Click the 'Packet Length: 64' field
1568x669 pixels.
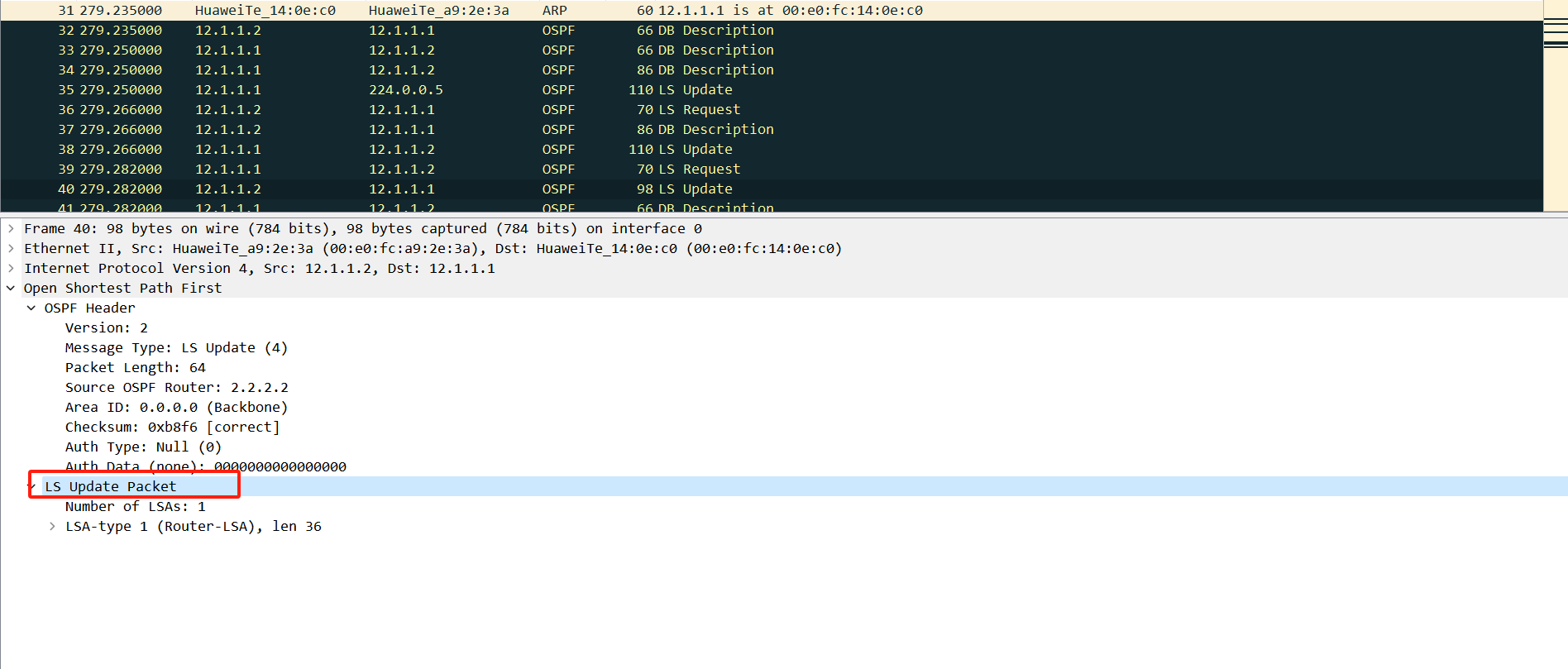136,367
